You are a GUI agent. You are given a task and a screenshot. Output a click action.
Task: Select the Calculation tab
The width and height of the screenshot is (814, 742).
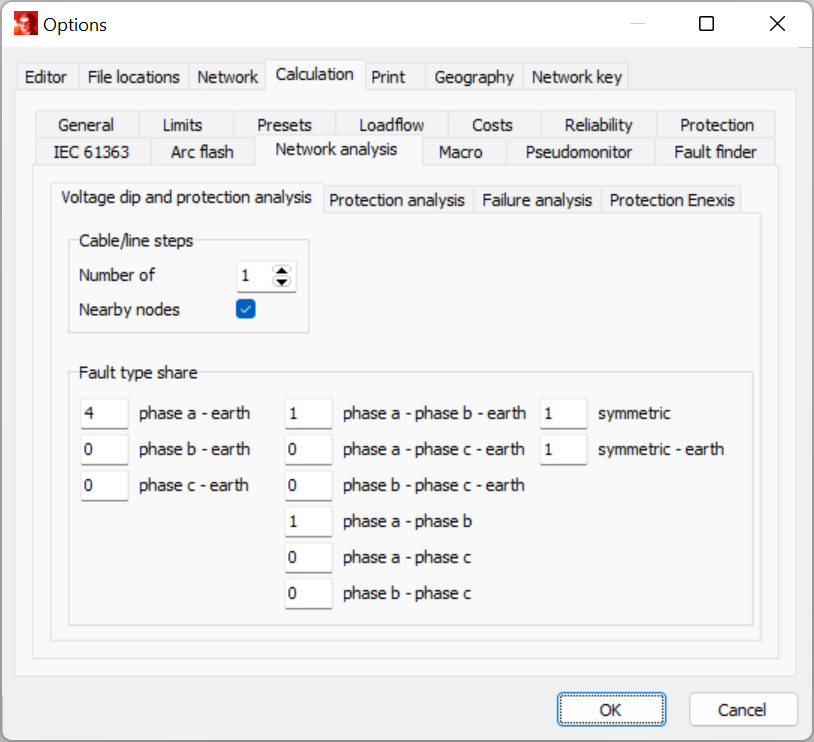(x=315, y=75)
